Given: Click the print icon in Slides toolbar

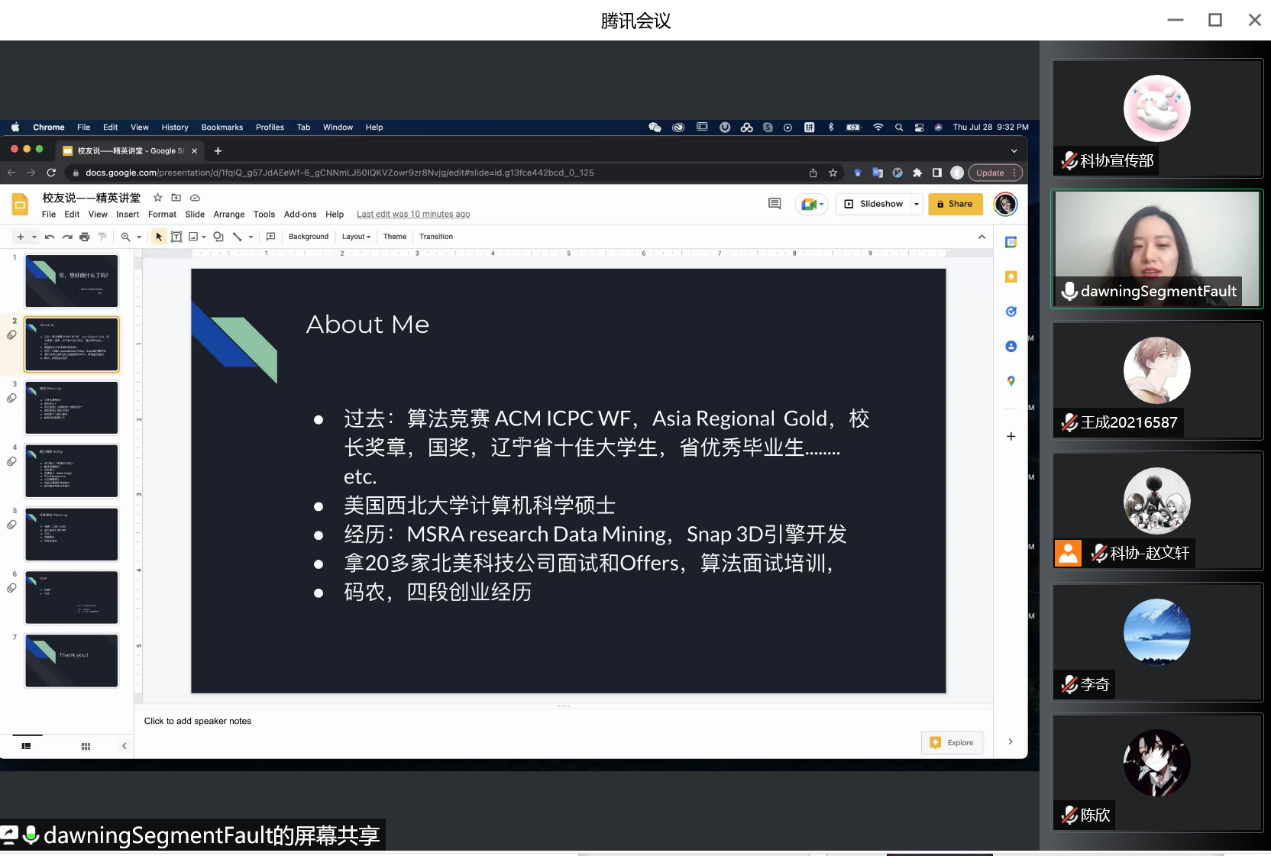Looking at the screenshot, I should coord(84,237).
